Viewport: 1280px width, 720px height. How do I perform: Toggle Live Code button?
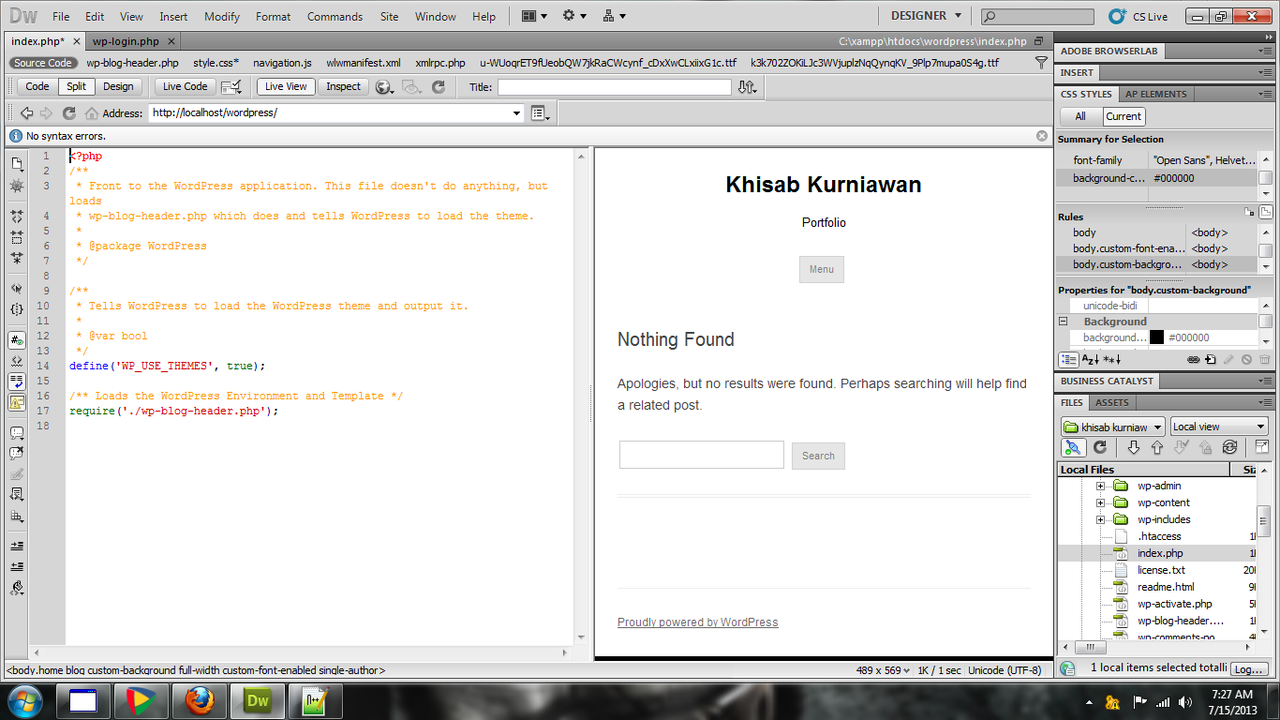click(185, 87)
